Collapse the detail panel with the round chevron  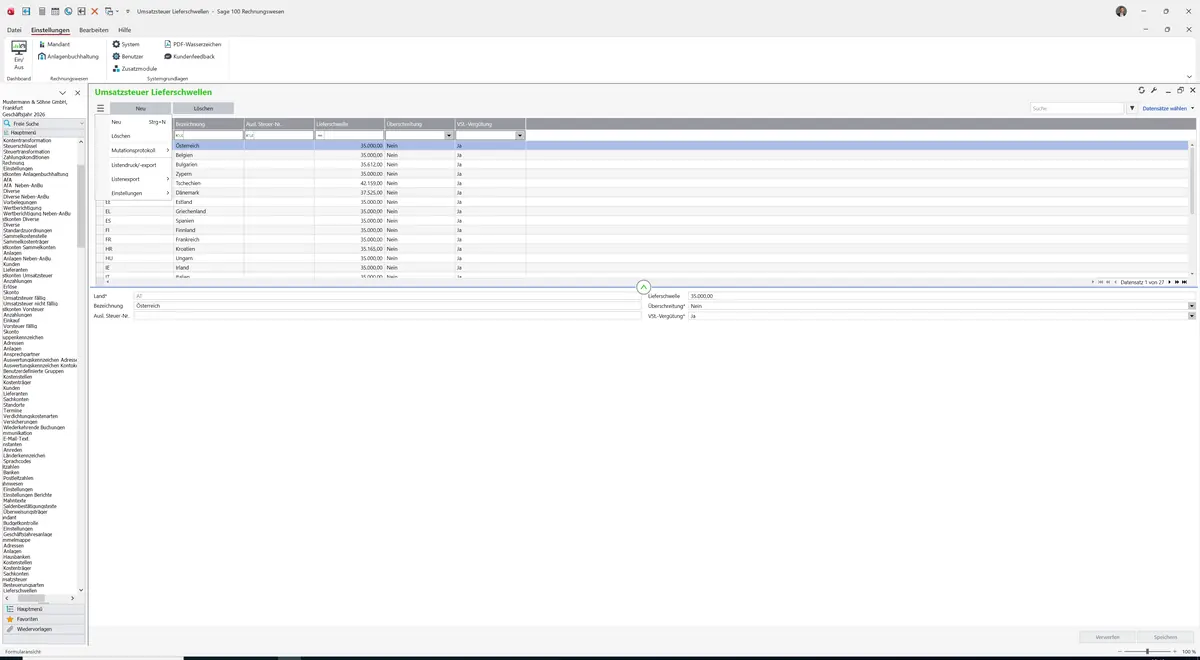pos(643,287)
